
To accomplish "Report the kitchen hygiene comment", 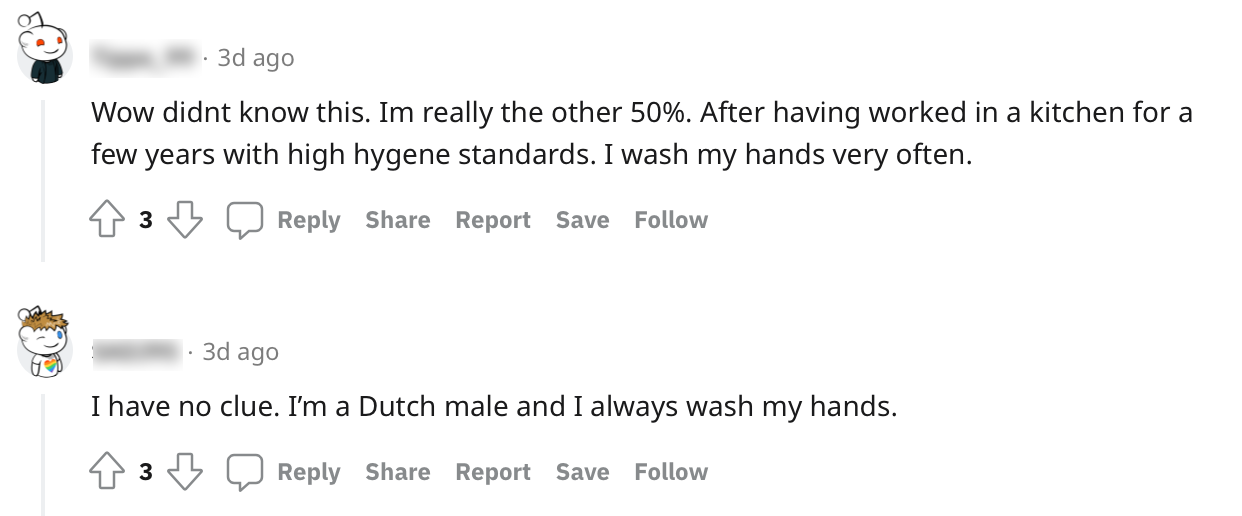I will coord(493,221).
